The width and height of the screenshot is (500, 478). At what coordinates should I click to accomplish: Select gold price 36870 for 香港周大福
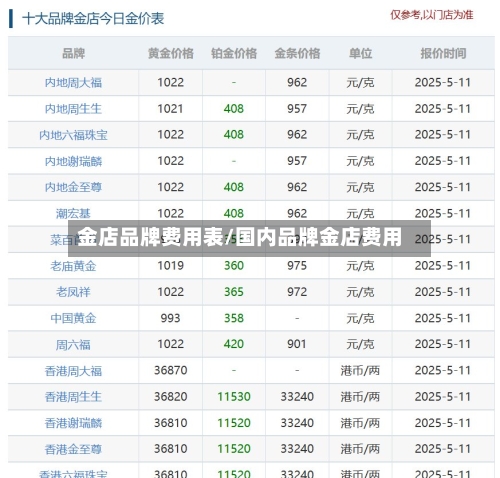point(170,370)
